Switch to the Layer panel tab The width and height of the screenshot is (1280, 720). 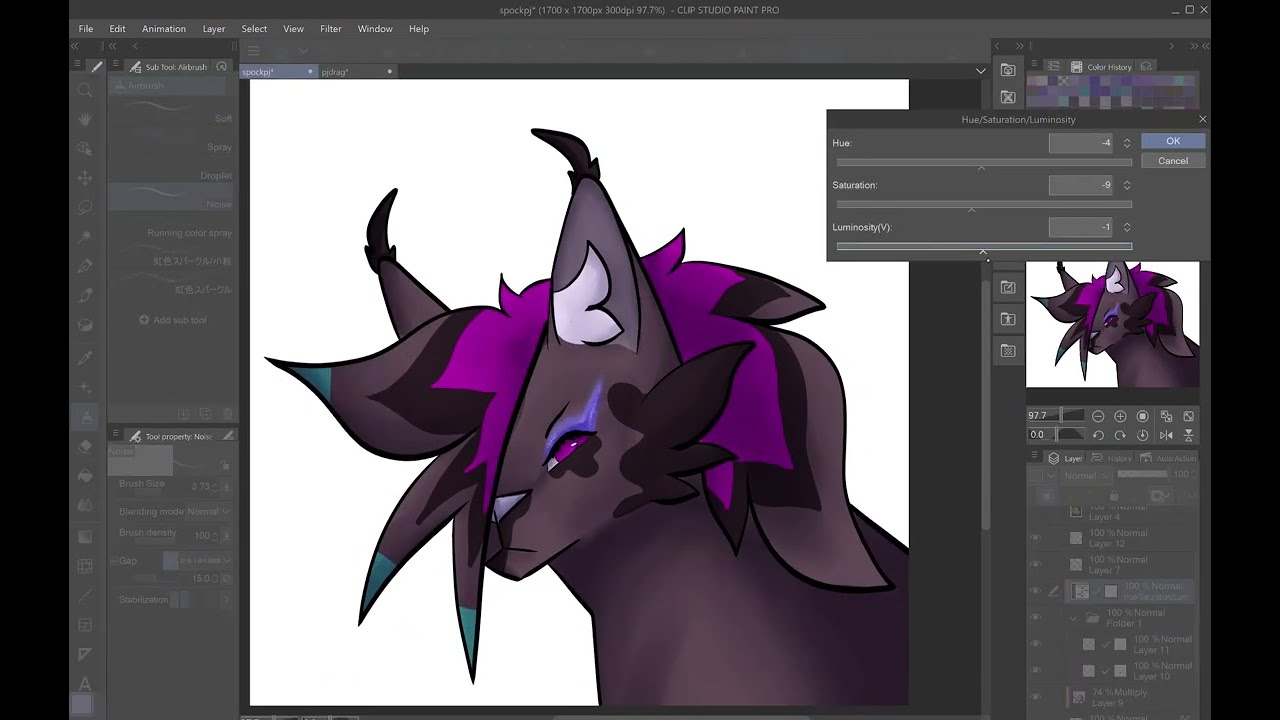point(1065,458)
